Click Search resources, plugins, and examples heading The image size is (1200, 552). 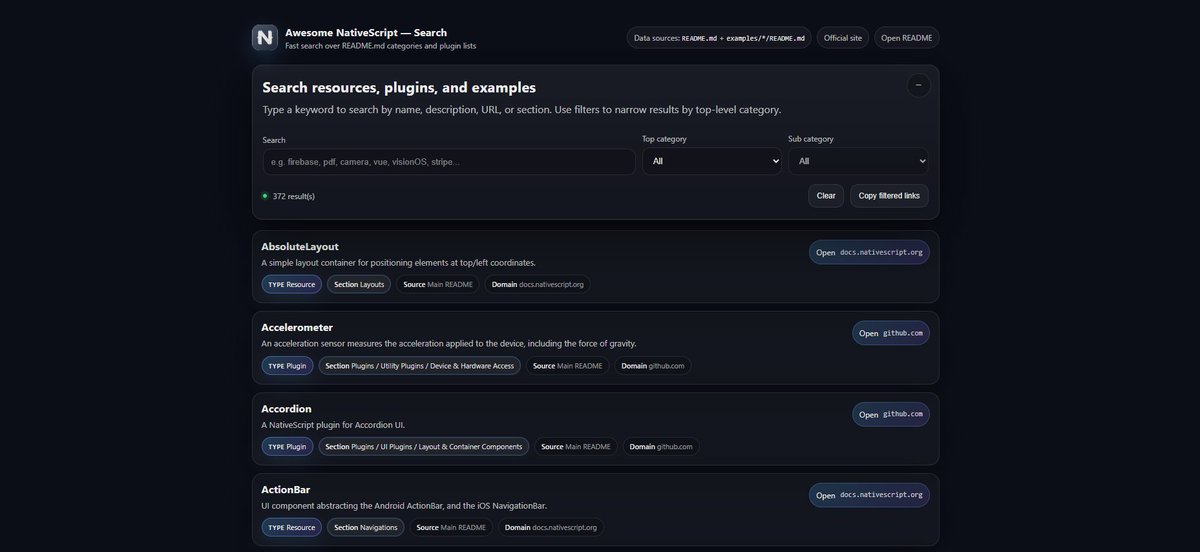click(399, 88)
